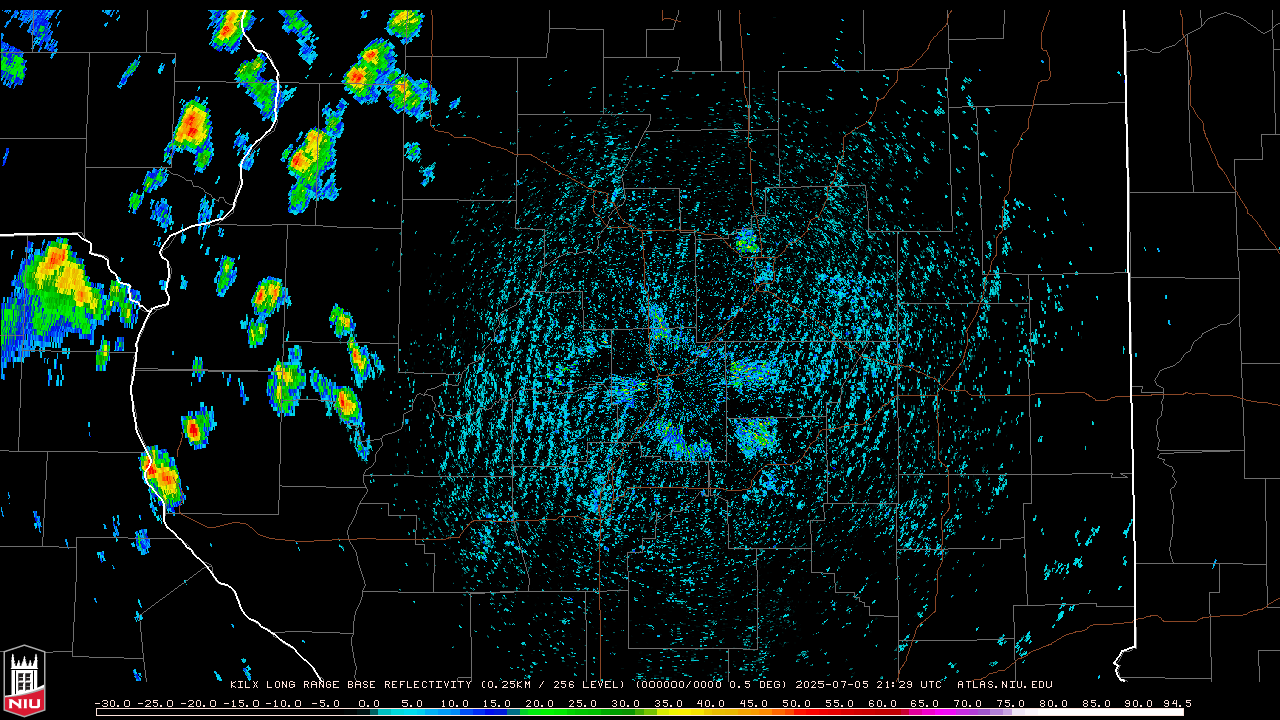This screenshot has width=1280, height=720.
Task: Click the 20.0 scale label
Action: (539, 703)
